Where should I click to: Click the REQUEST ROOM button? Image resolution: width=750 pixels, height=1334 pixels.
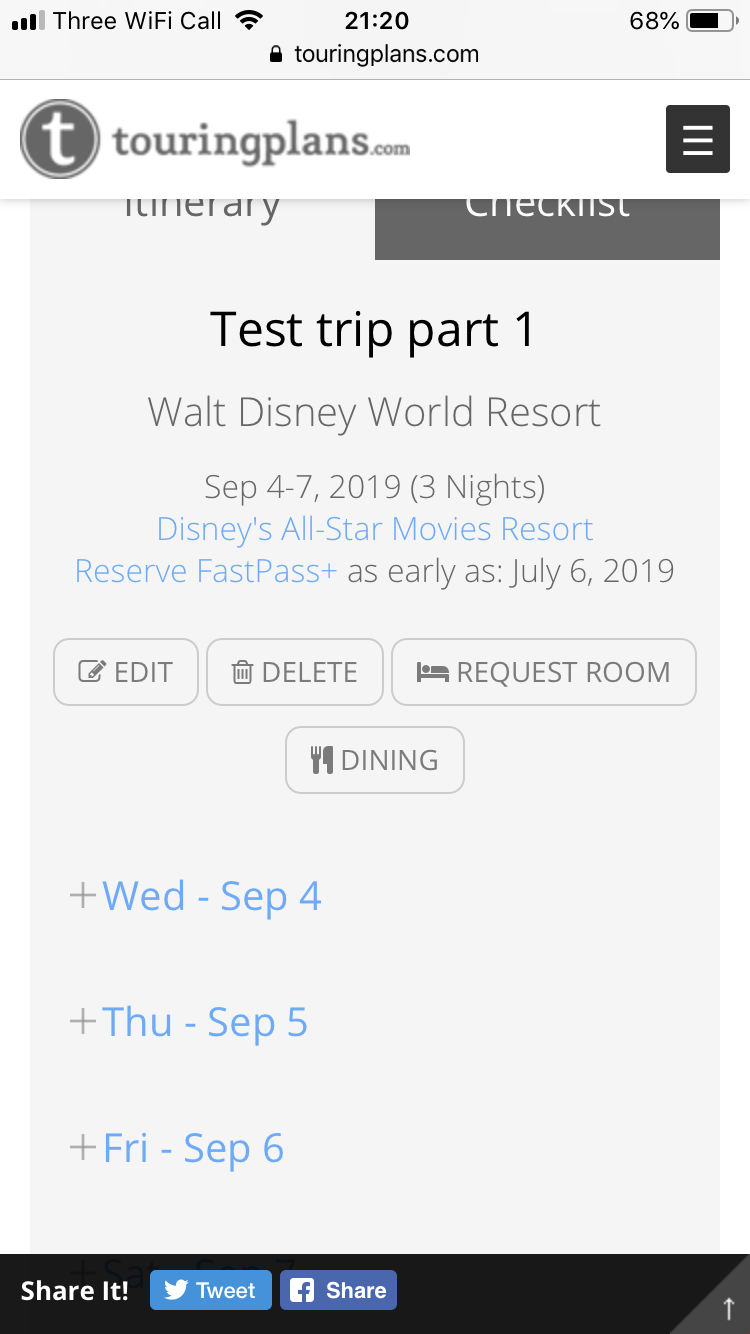[x=544, y=672]
